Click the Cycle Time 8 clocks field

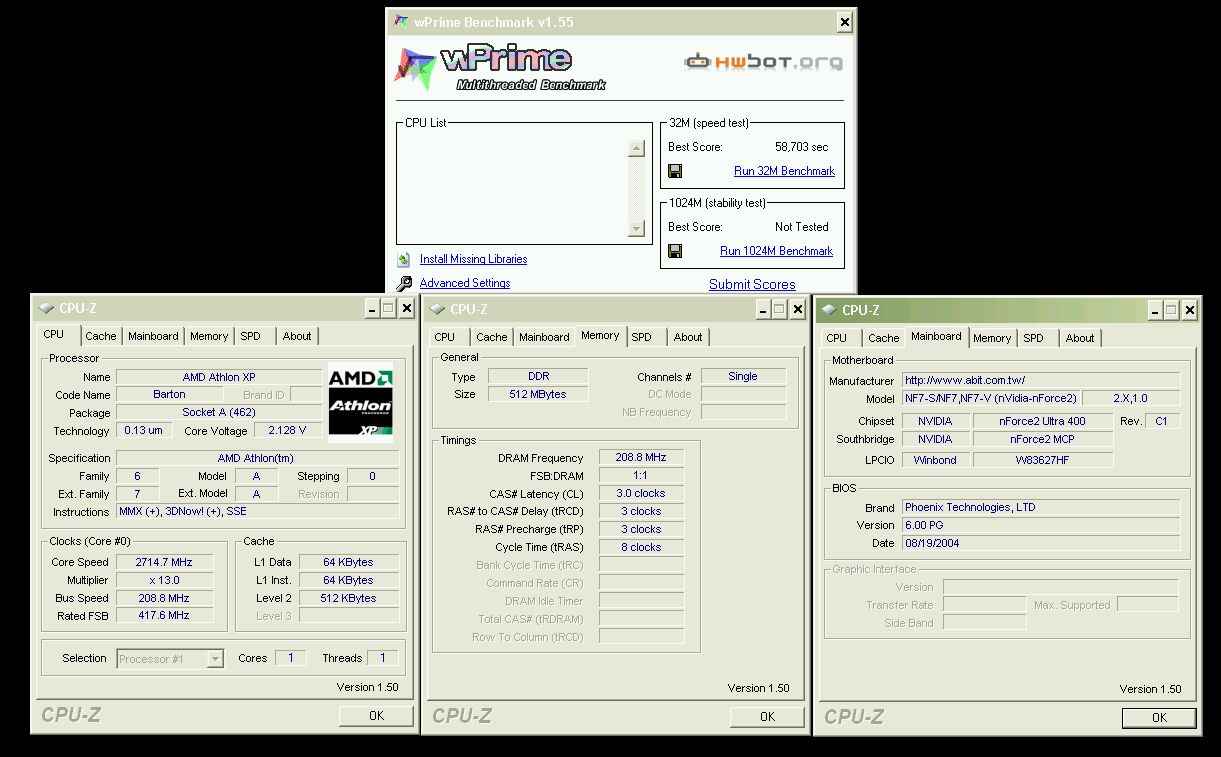(x=641, y=547)
